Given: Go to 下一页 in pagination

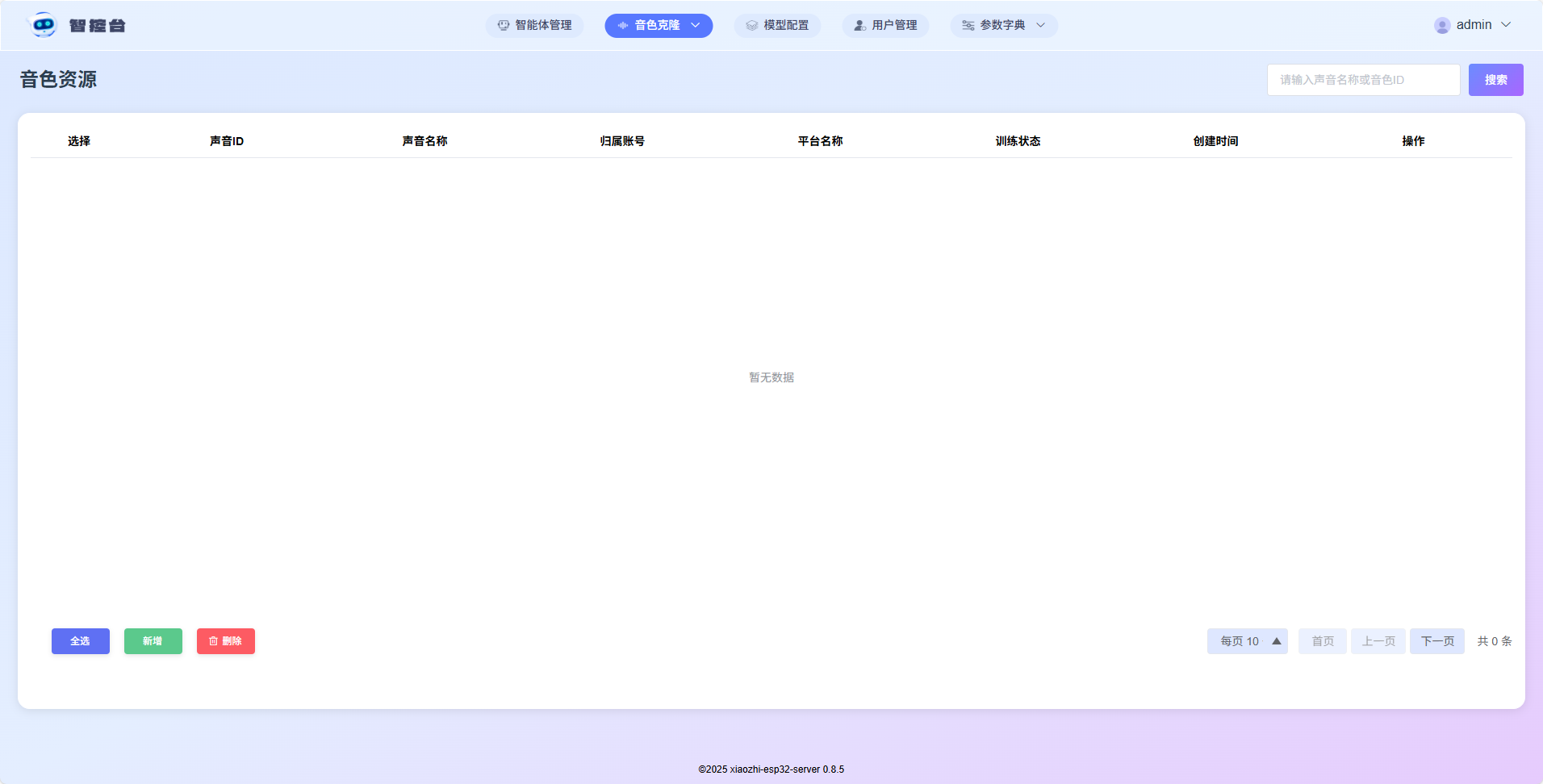Looking at the screenshot, I should (x=1436, y=641).
